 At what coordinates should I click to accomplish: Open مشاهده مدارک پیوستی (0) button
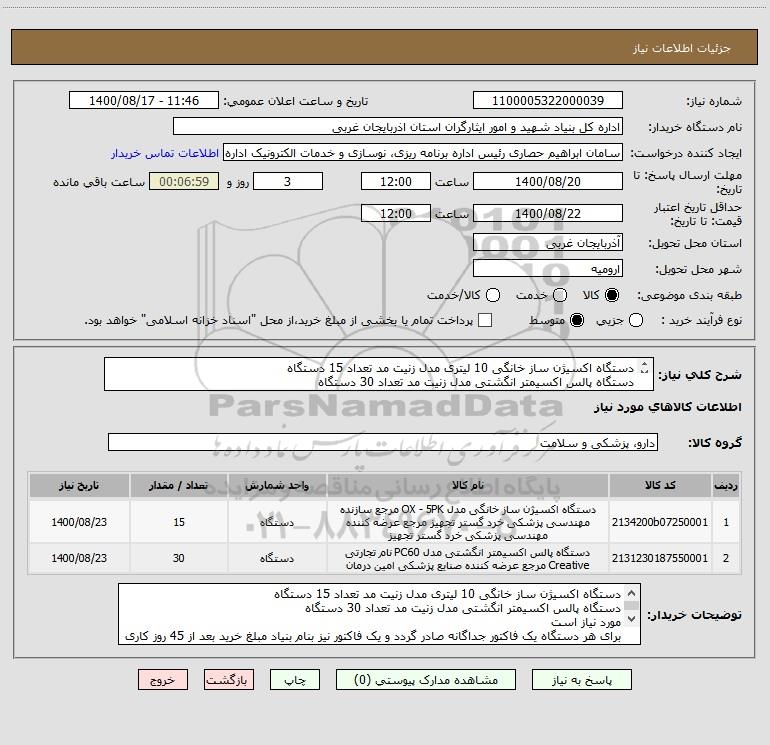[426, 680]
